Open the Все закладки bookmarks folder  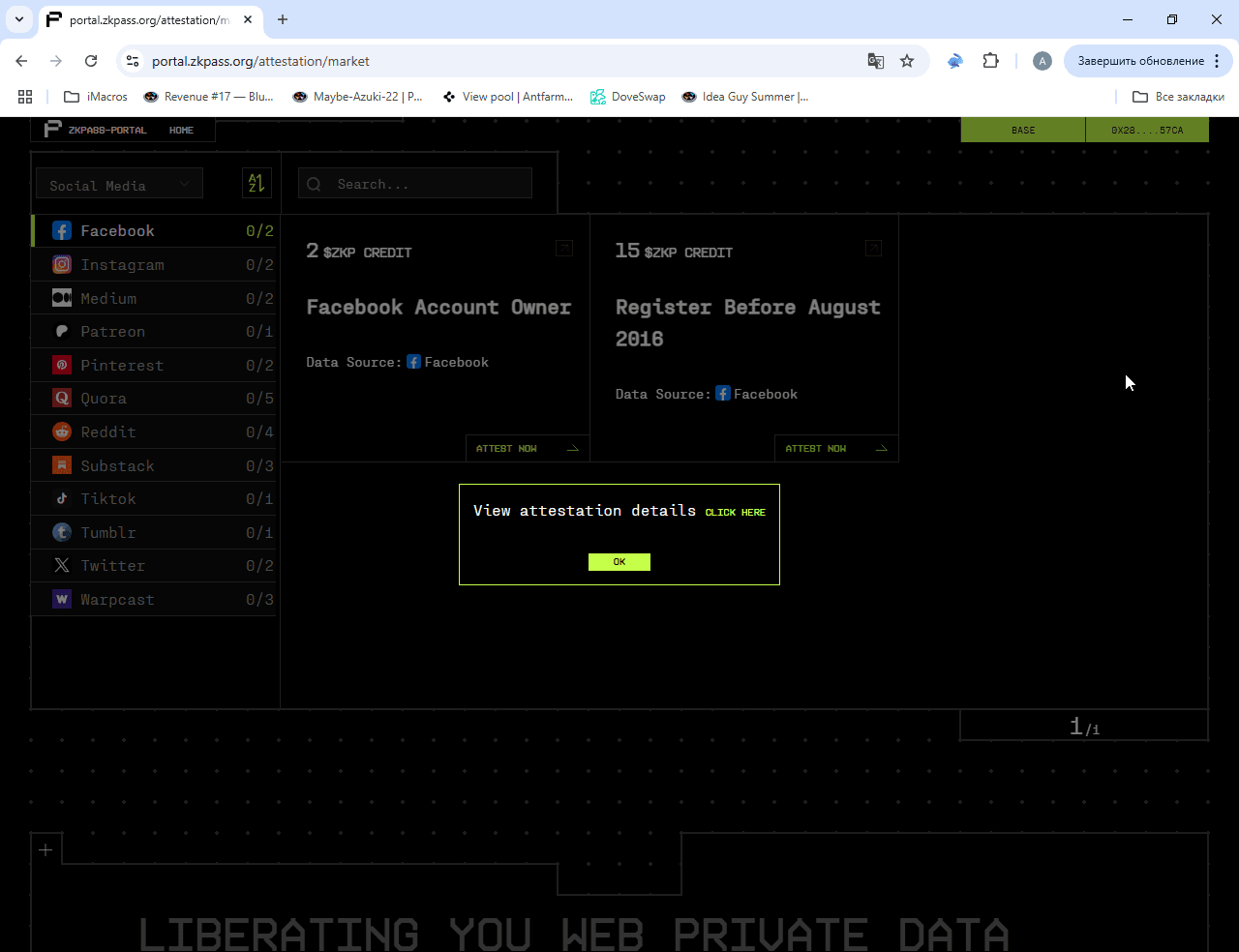point(1178,97)
